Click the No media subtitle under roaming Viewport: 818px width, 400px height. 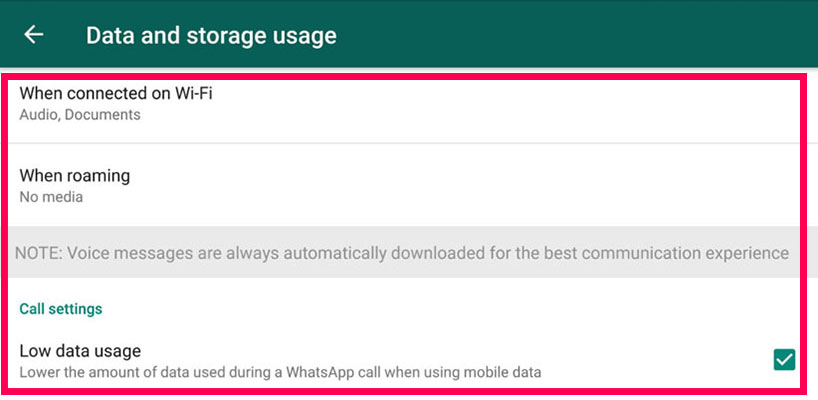tap(51, 197)
